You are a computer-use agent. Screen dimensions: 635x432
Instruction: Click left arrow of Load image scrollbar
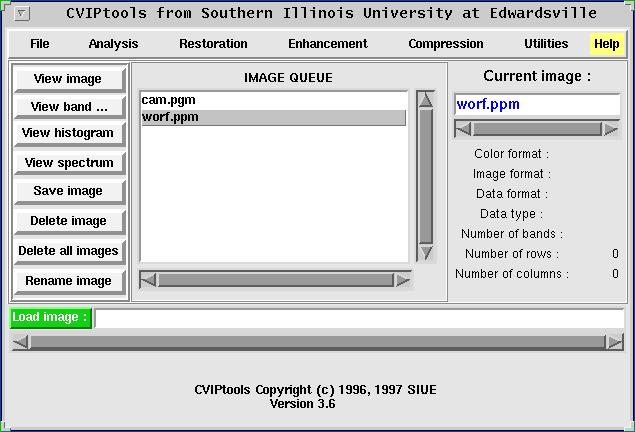pyautogui.click(x=21, y=343)
